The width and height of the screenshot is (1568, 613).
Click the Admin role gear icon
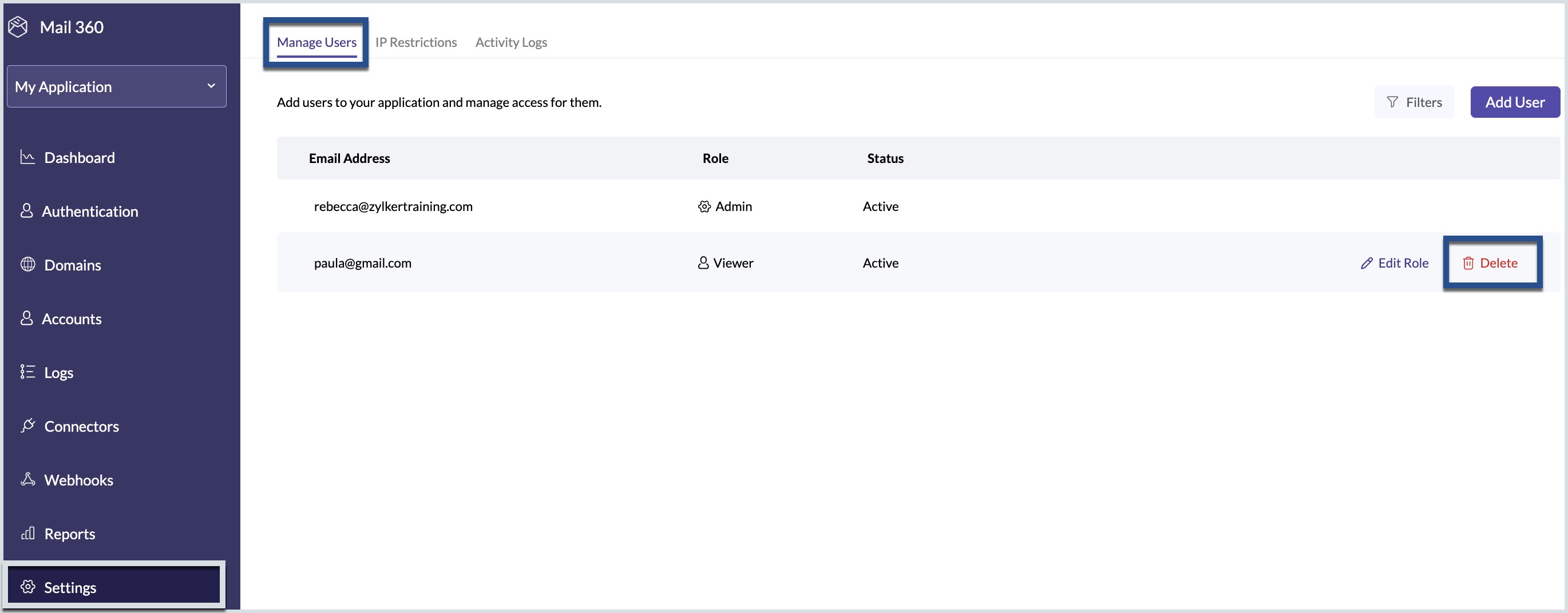704,206
